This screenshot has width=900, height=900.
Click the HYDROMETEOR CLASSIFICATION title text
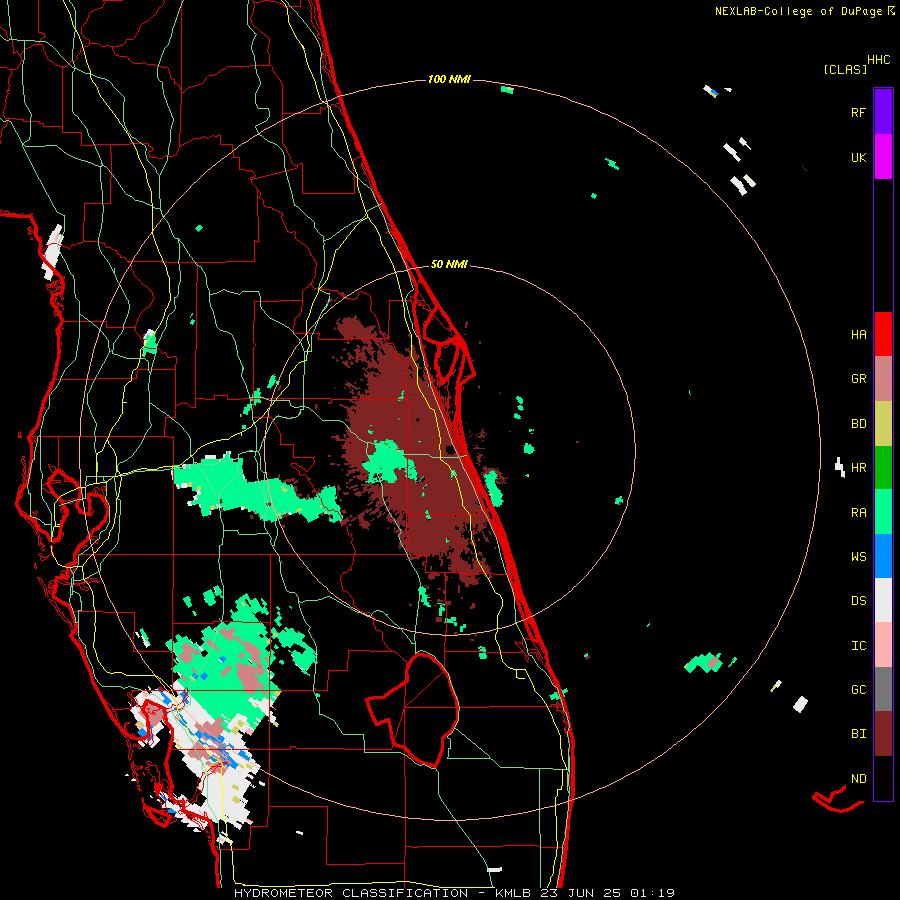(351, 893)
